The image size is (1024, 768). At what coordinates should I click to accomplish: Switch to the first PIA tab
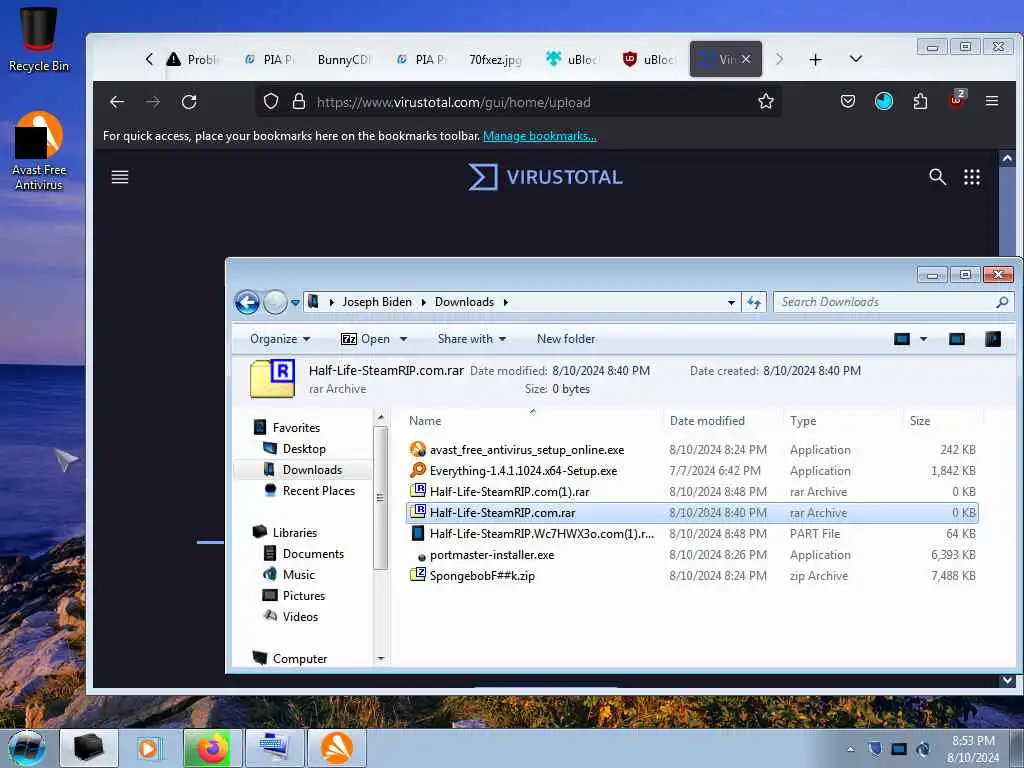[268, 59]
